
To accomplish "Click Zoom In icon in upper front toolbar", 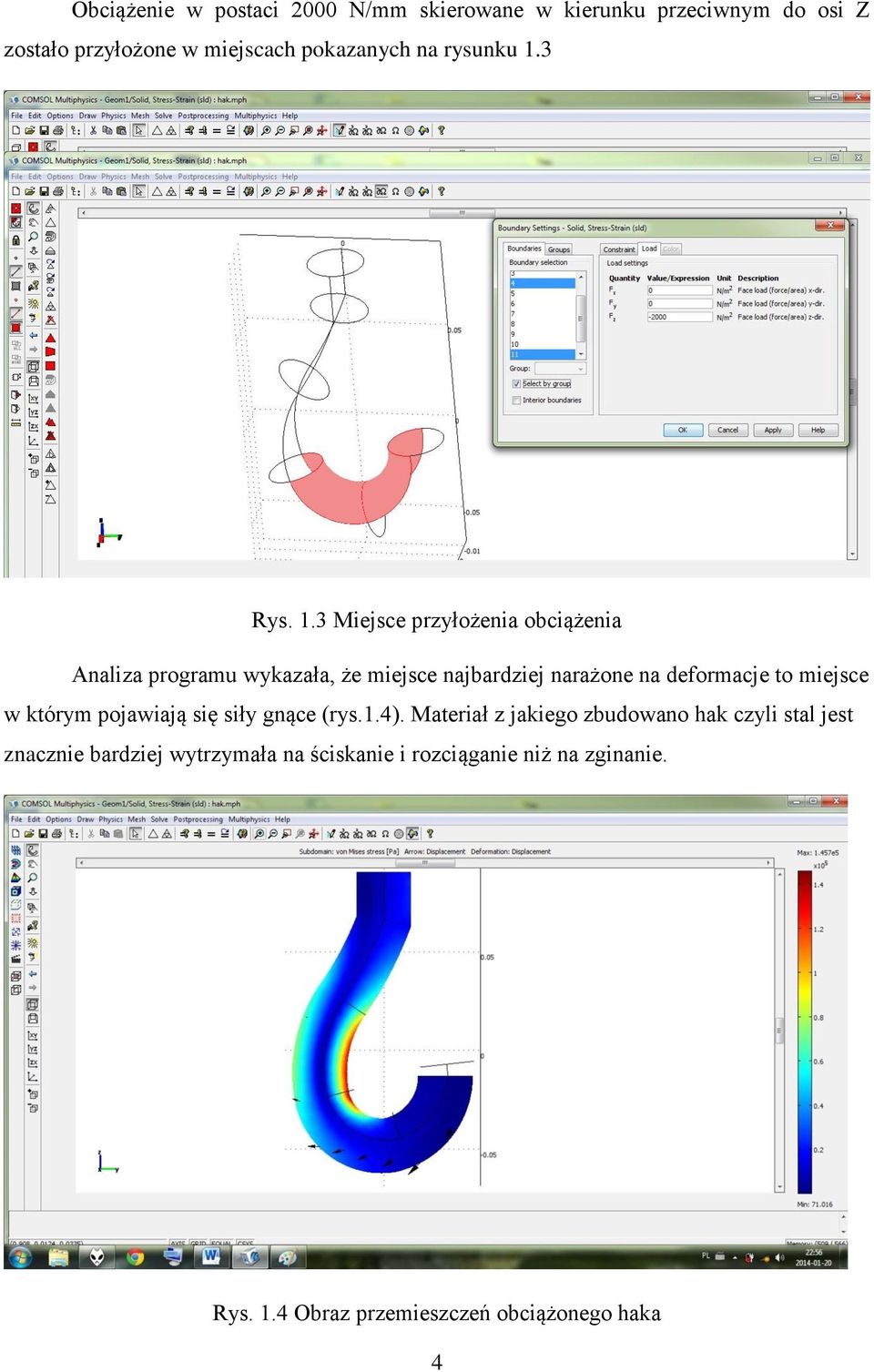I will (266, 191).
